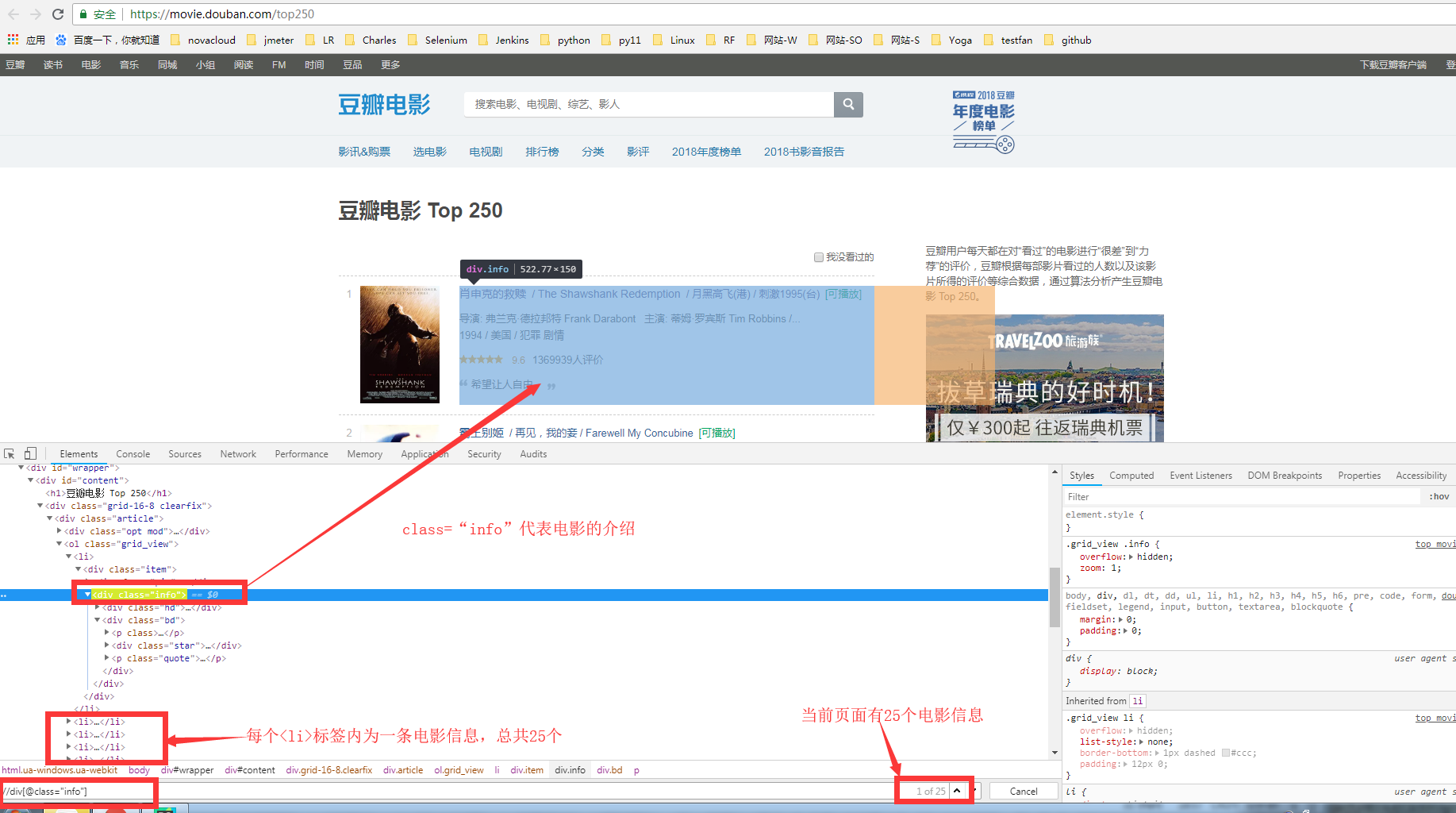Toggle the :hov element state button
The image size is (1456, 813).
pos(1439,497)
